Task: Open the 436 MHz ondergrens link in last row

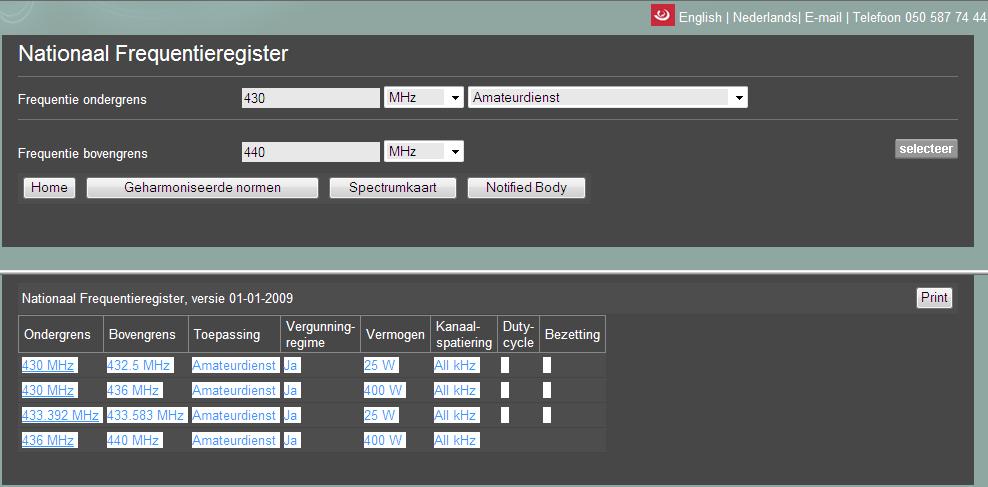Action: (x=49, y=440)
